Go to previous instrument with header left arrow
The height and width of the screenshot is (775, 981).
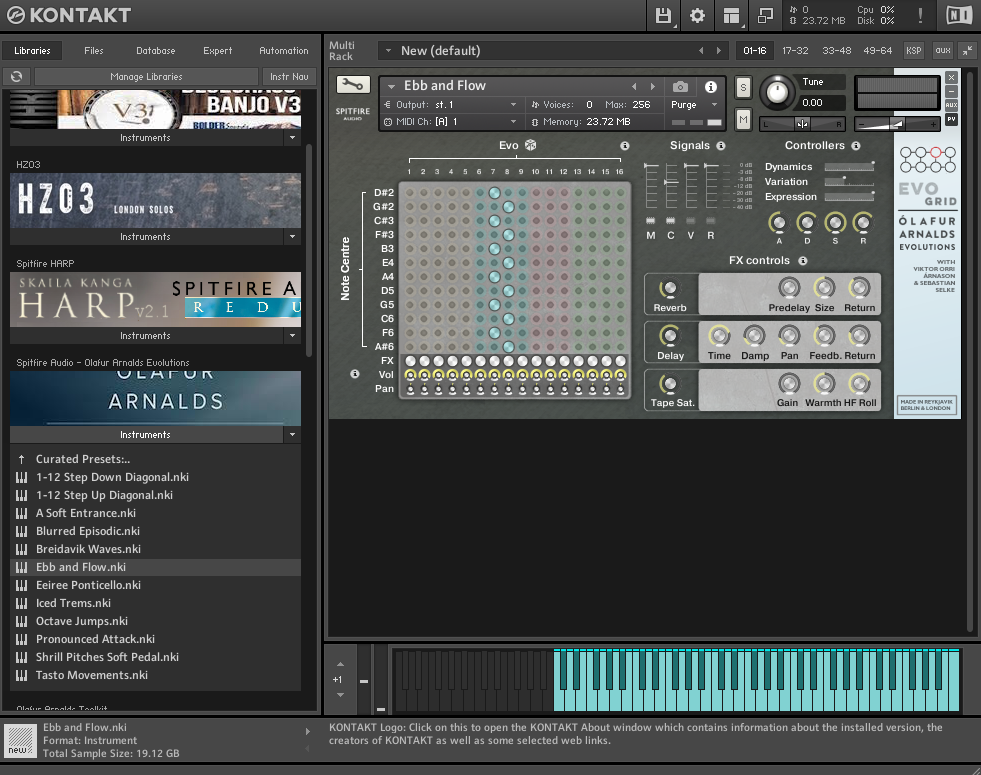634,86
